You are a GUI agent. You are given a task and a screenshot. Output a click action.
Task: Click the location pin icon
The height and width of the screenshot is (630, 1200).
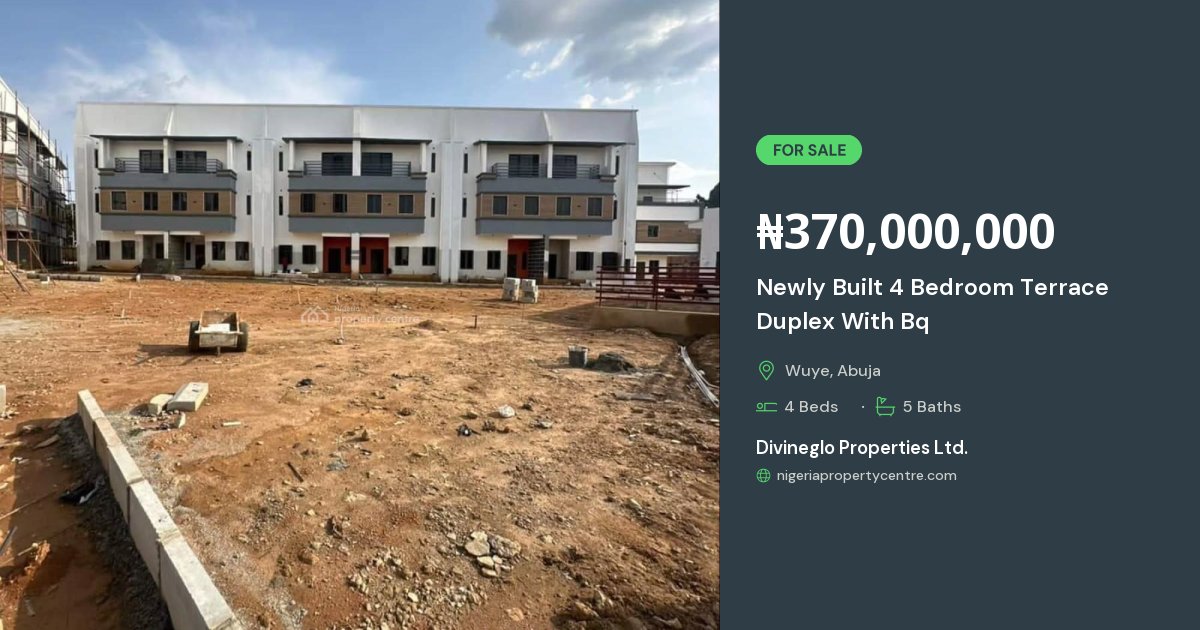[766, 370]
